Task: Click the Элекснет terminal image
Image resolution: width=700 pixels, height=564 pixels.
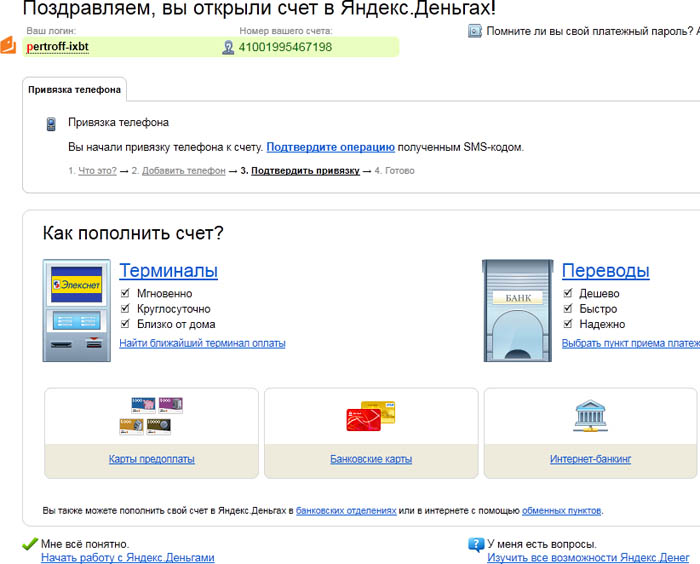Action: 77,310
